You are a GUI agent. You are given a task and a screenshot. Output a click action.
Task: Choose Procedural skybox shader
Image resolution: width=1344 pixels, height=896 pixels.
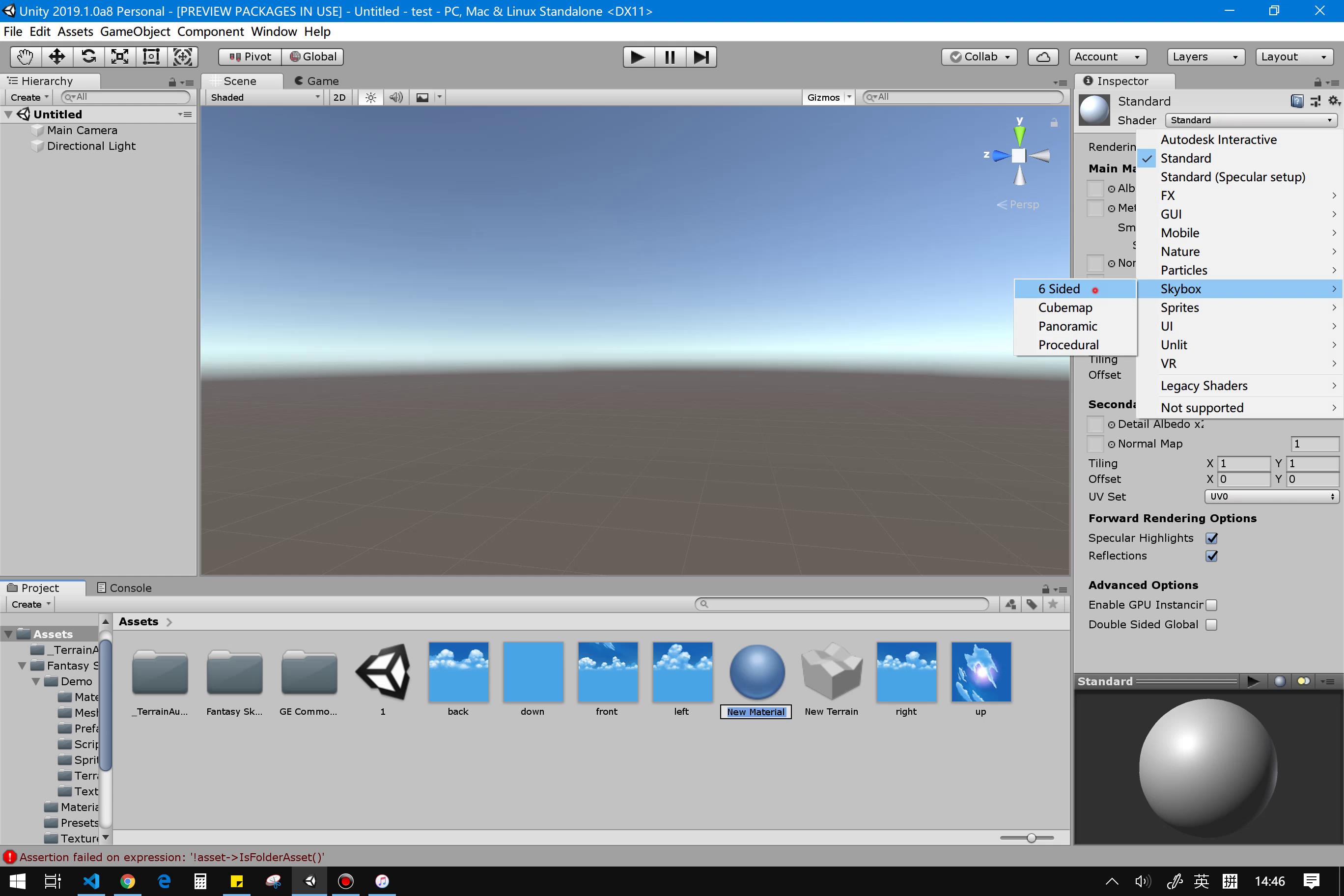point(1075,345)
